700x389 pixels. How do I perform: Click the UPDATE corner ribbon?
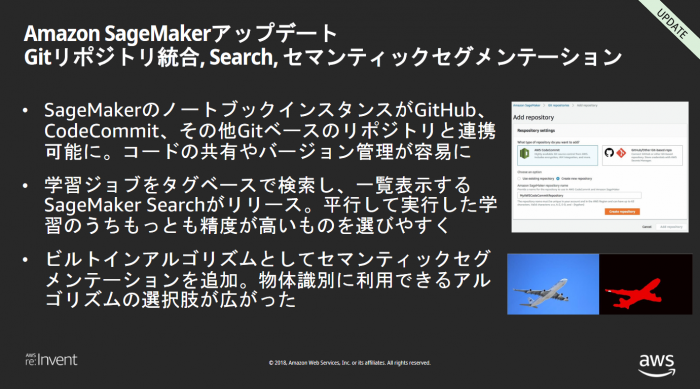click(672, 24)
